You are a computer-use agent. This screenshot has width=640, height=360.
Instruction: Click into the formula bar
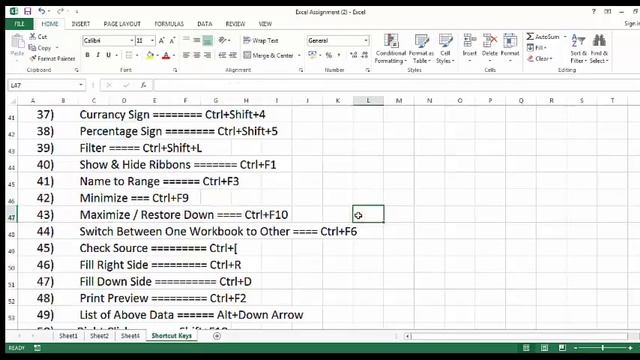(x=396, y=85)
